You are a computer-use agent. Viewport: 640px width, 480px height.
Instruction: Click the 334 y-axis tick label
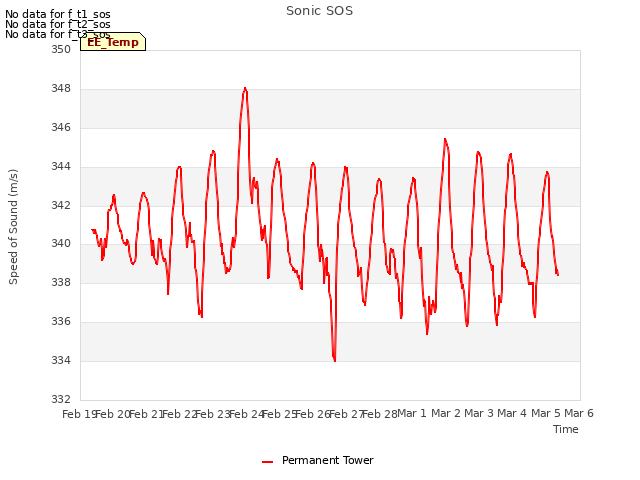coord(61,360)
